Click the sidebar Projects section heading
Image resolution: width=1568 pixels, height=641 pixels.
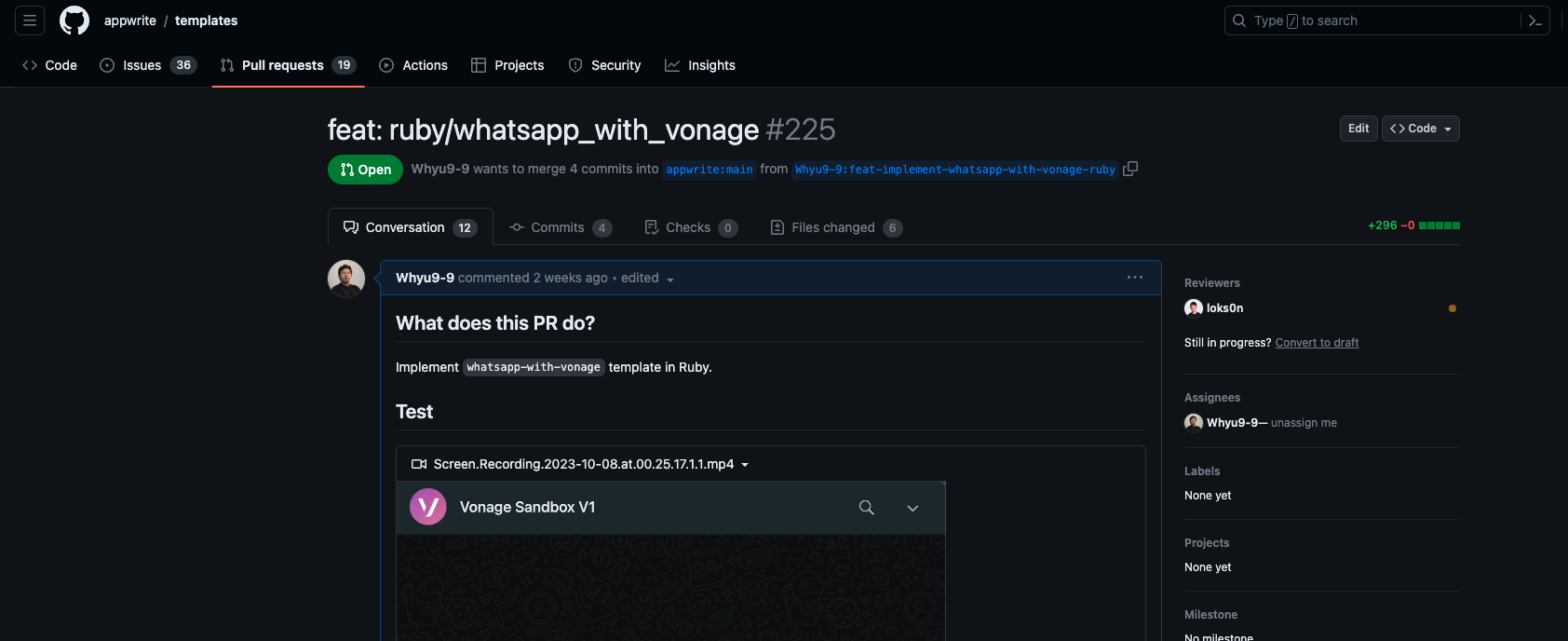coord(1207,543)
